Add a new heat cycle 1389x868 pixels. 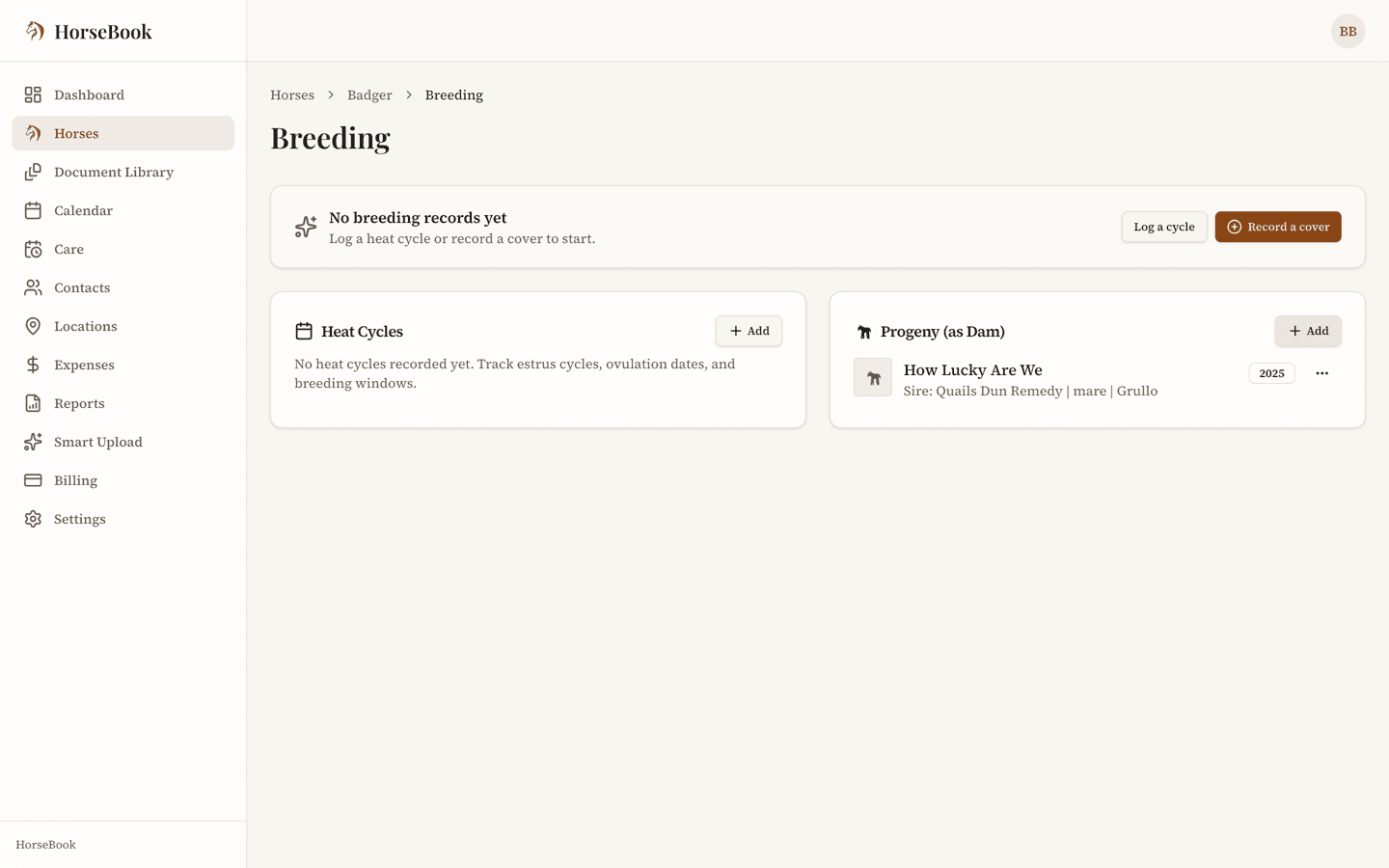749,331
